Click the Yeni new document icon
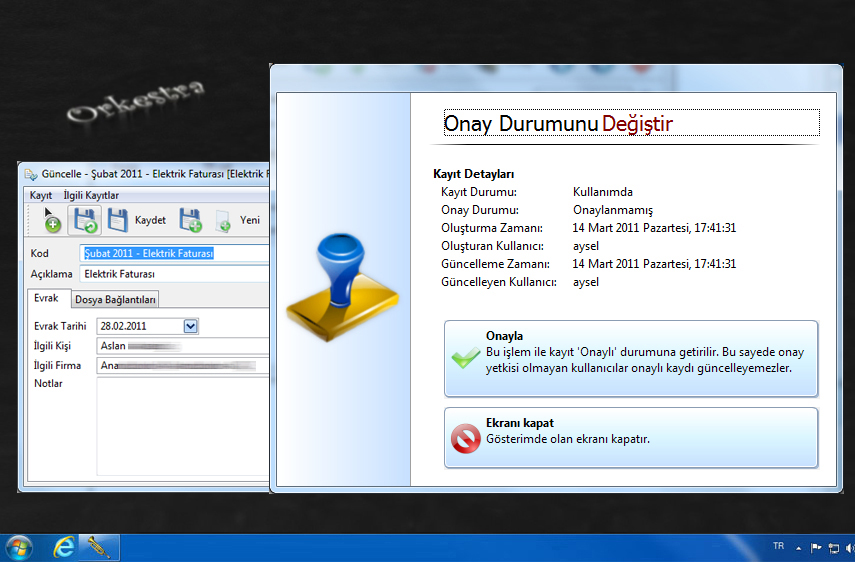 [223, 221]
